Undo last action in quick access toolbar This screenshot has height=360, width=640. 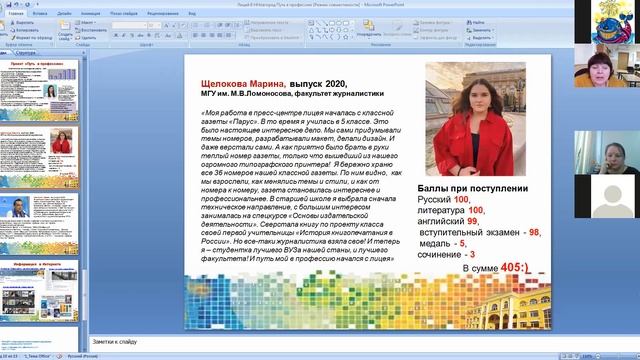coord(17,4)
